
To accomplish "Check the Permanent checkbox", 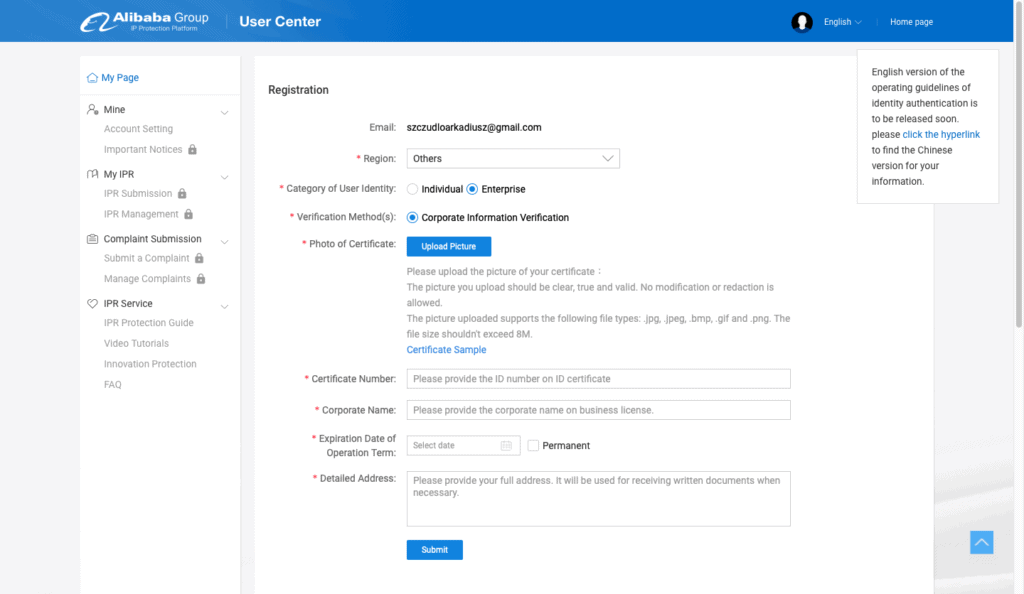I will pos(533,446).
